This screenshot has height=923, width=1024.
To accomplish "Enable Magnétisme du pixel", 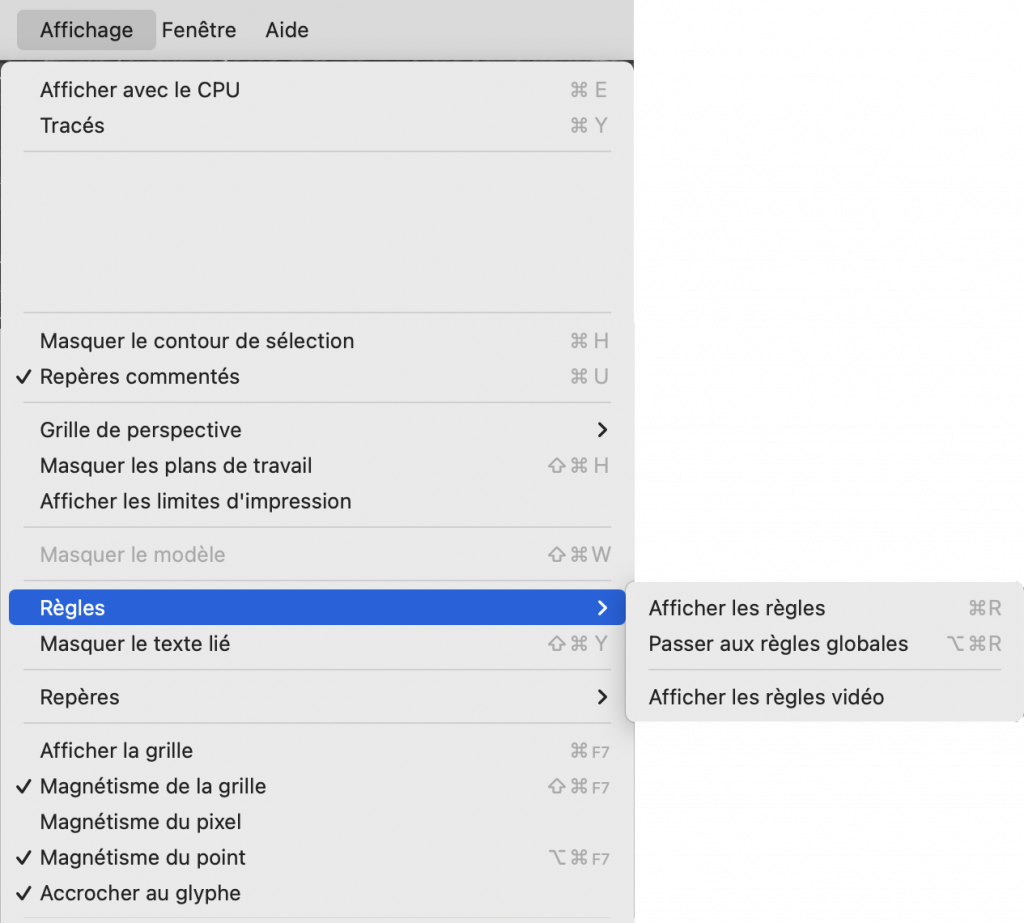I will point(141,822).
